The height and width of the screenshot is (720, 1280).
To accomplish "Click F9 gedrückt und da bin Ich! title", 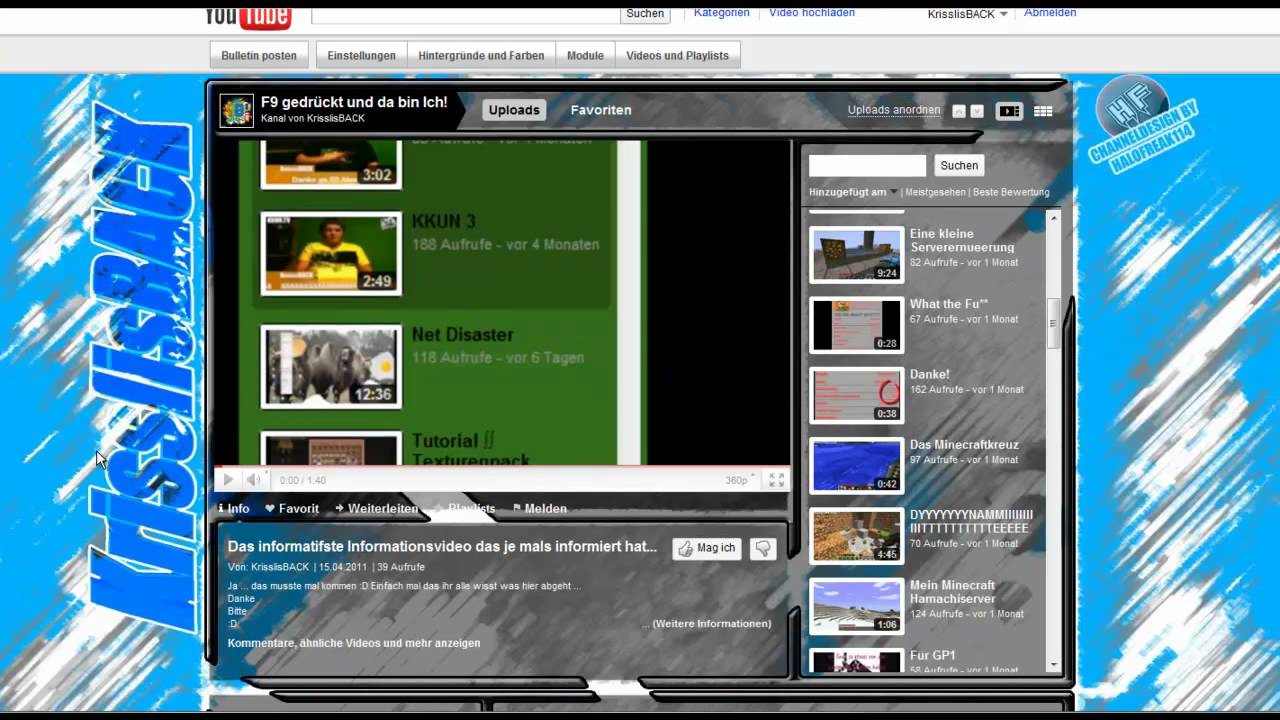I will click(354, 102).
